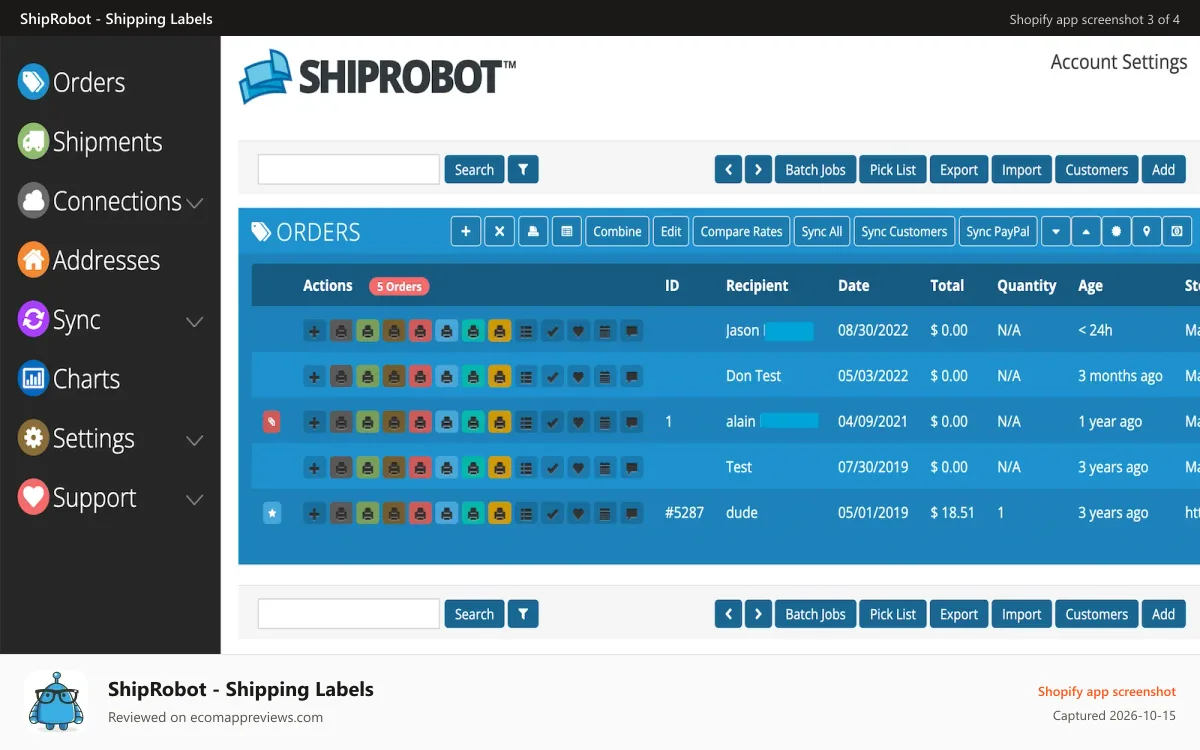Expand the Support sidebar chevron

coord(195,500)
